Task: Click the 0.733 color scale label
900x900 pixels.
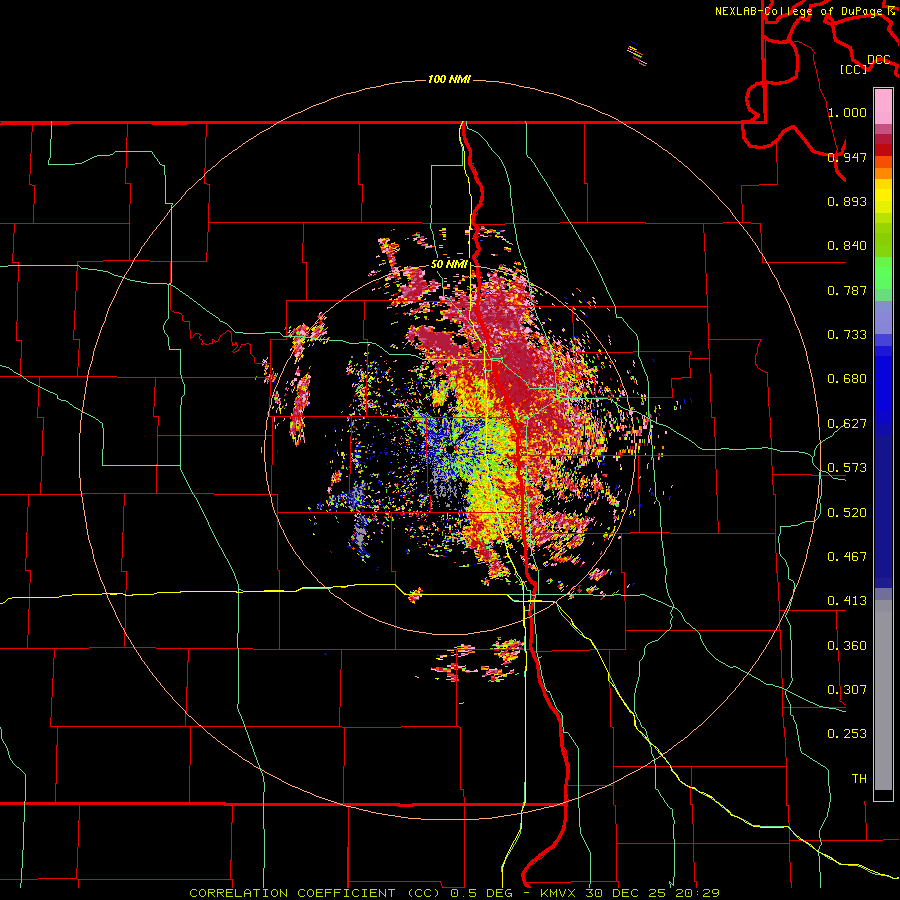Action: click(x=847, y=335)
